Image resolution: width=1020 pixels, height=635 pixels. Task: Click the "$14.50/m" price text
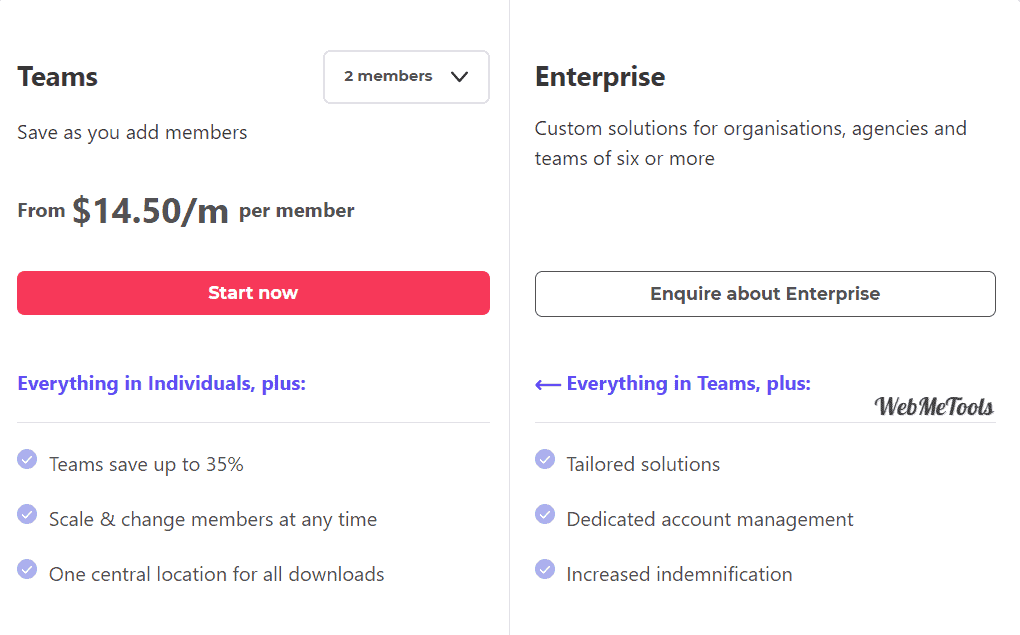(x=151, y=210)
